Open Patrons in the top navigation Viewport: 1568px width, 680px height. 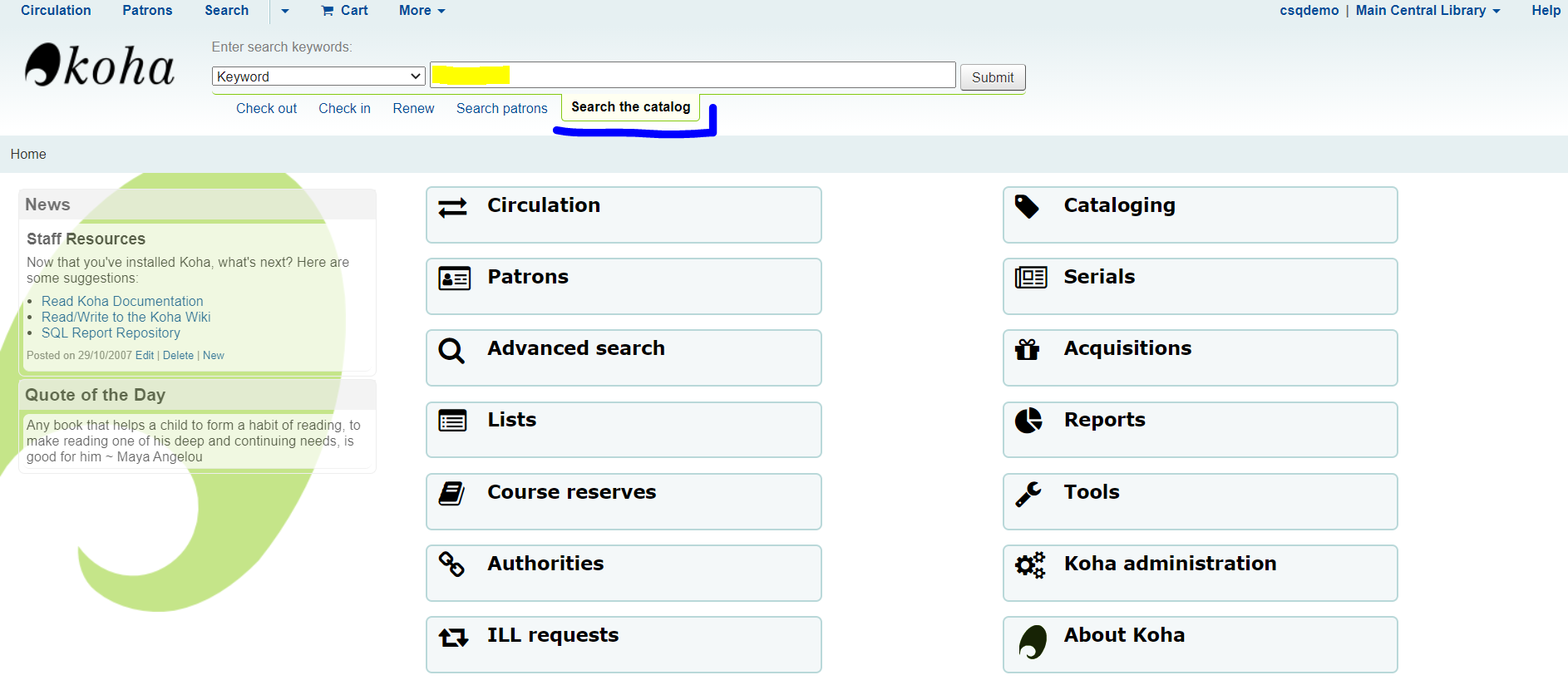(x=147, y=10)
